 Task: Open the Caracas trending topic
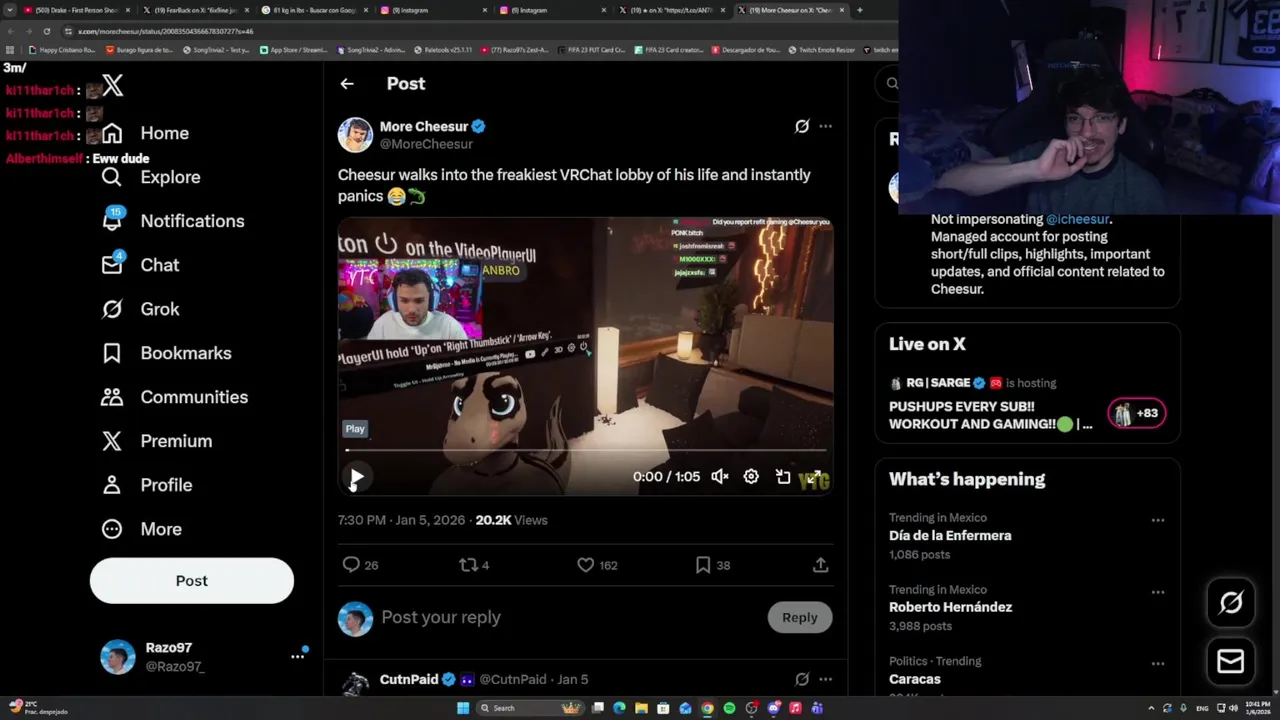click(915, 679)
